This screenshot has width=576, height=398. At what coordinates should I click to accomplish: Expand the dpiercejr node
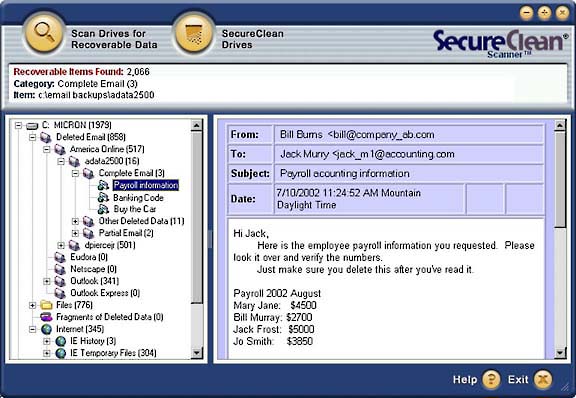61,245
